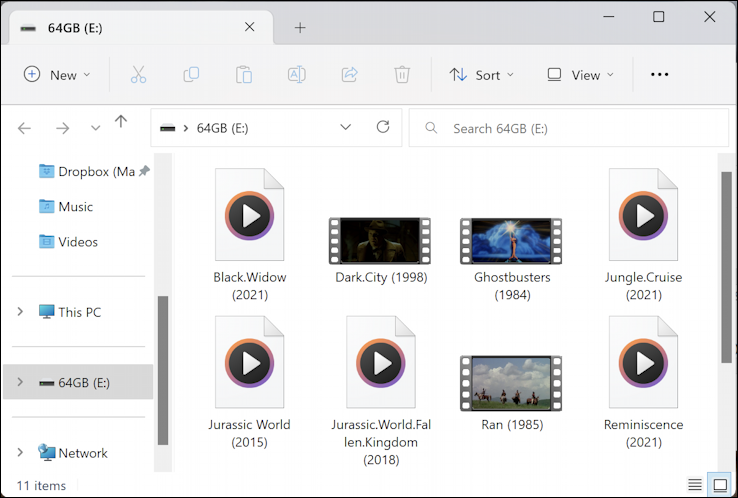The image size is (738, 498).
Task: Click 64GB (E:) in address bar path
Action: click(222, 128)
